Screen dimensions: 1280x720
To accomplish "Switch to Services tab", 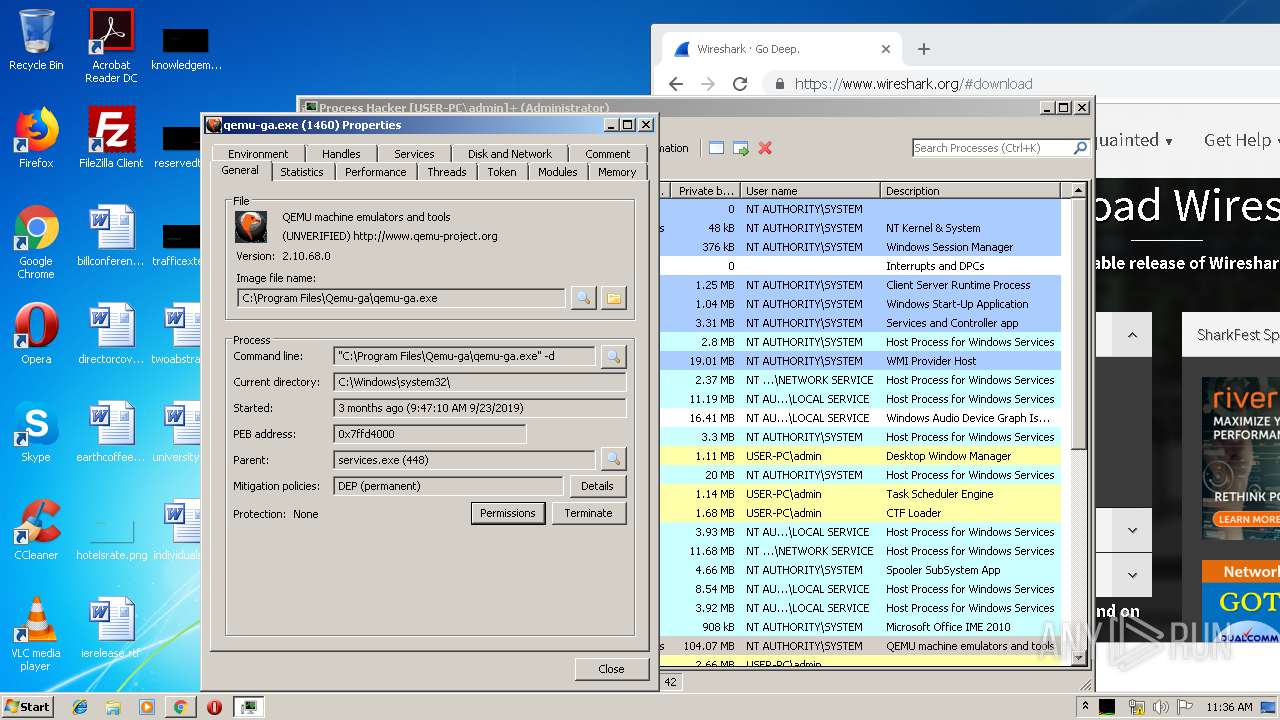I will [x=414, y=154].
